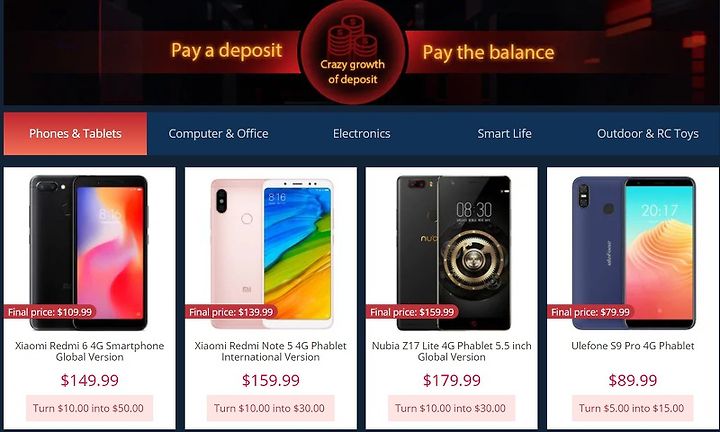Click the Final price: $109.99 badge
This screenshot has width=720, height=432.
pos(50,312)
